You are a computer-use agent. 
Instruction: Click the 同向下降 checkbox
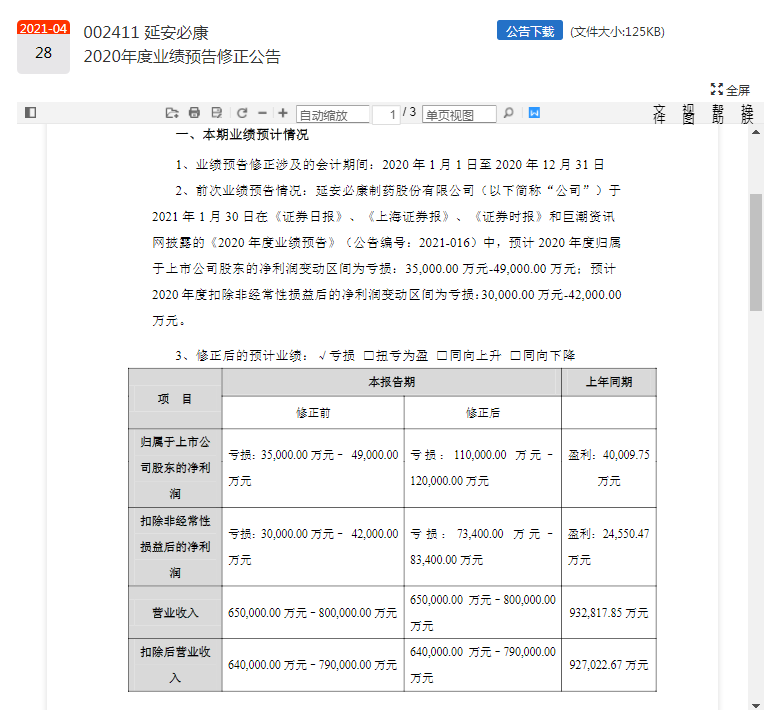tap(515, 355)
